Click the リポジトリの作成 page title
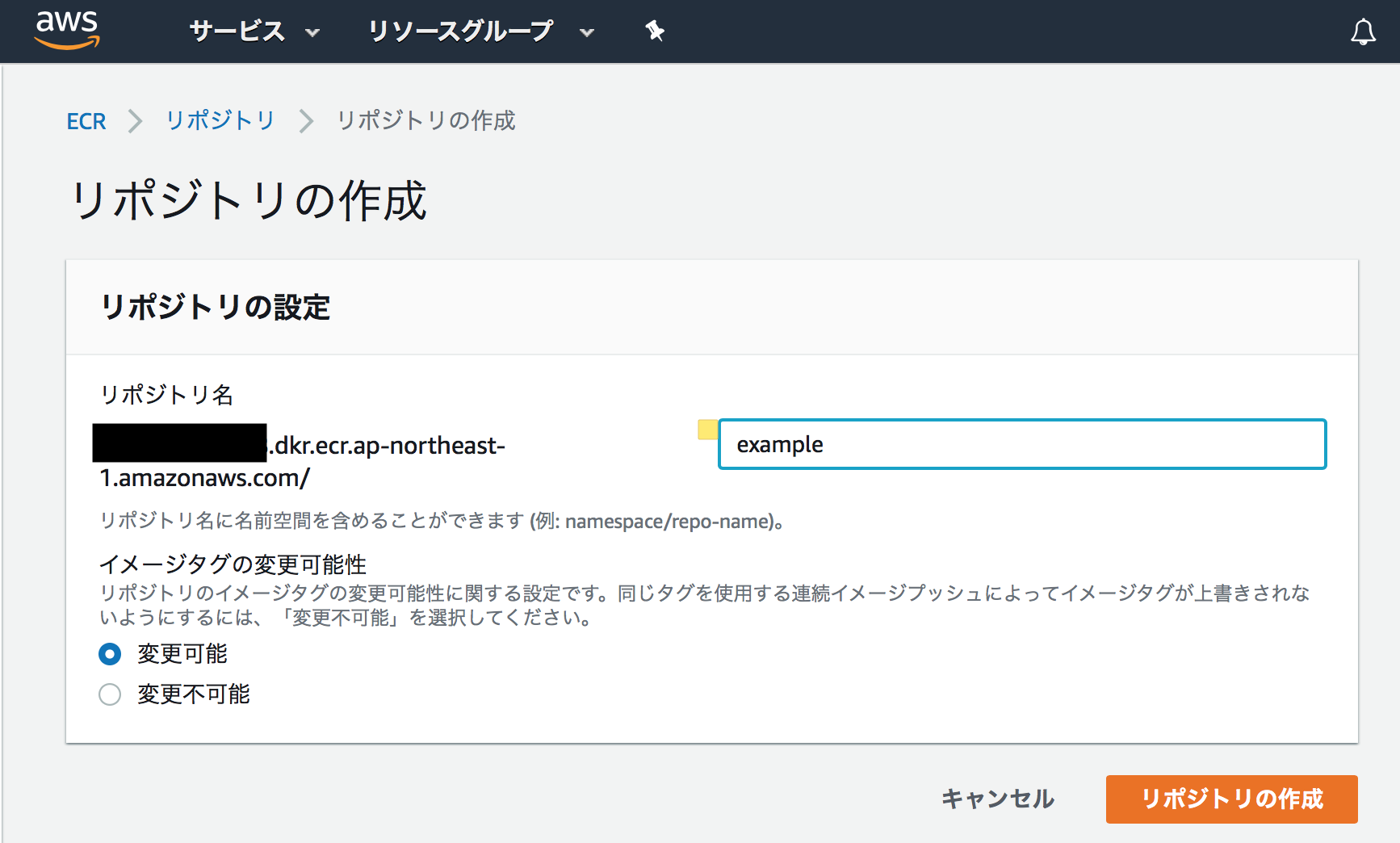 249,200
